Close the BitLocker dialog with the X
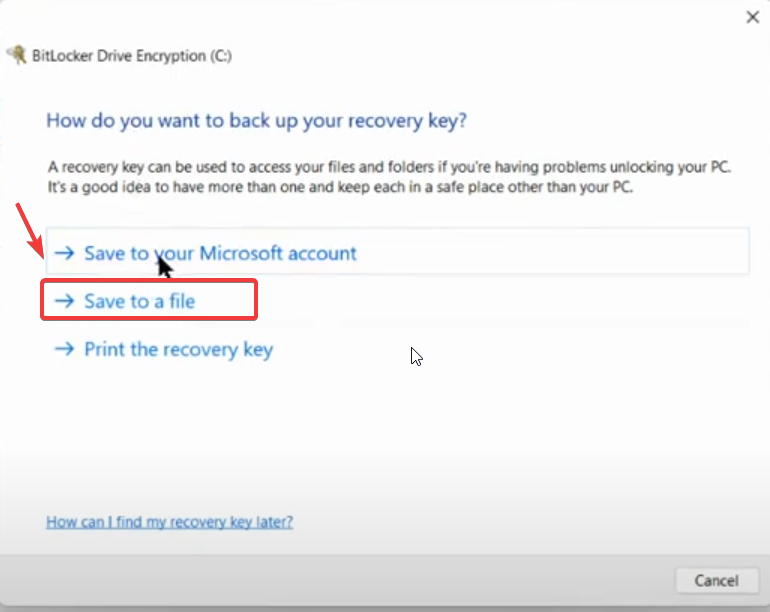The height and width of the screenshot is (612, 770). [x=753, y=17]
